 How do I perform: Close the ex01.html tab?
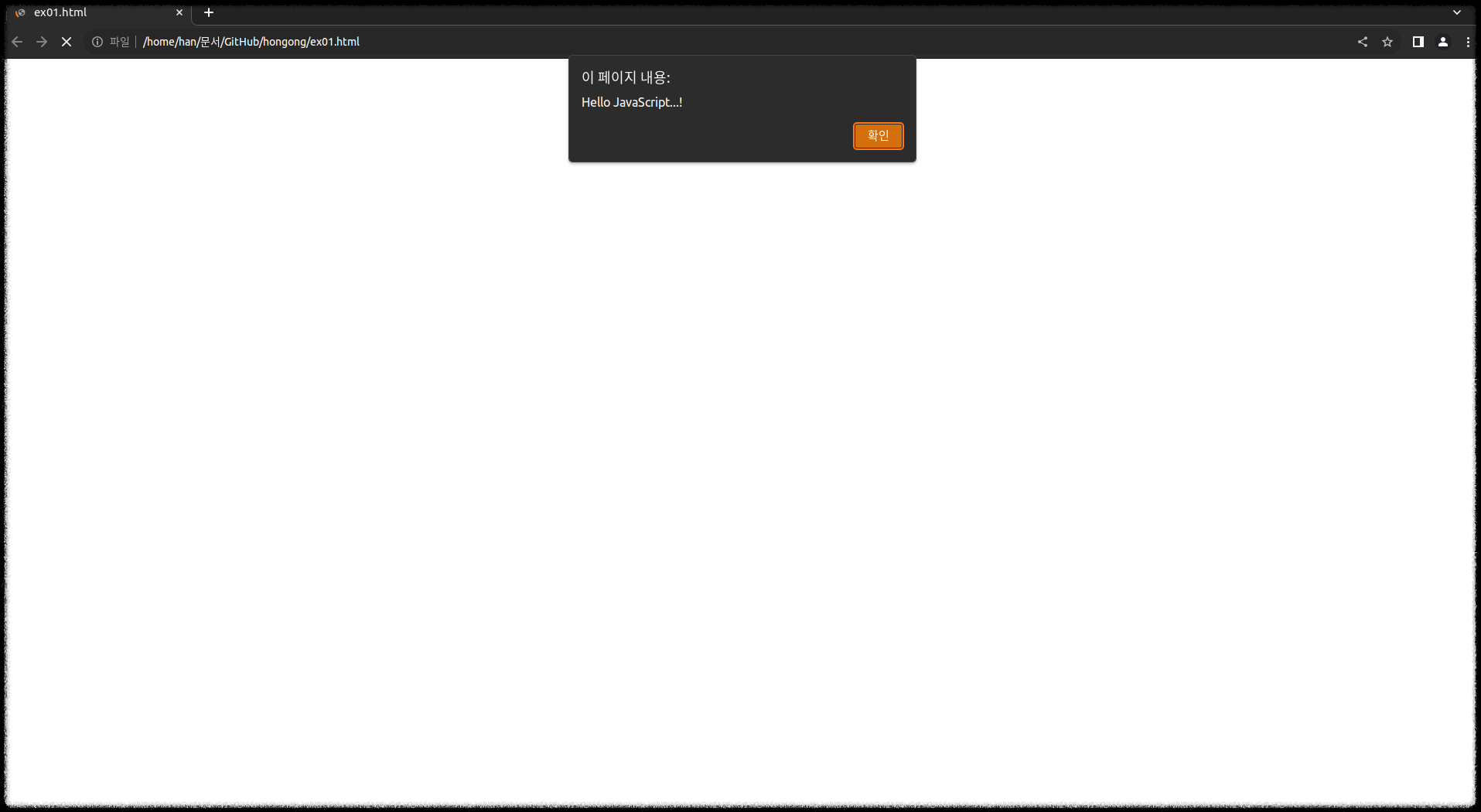click(179, 12)
